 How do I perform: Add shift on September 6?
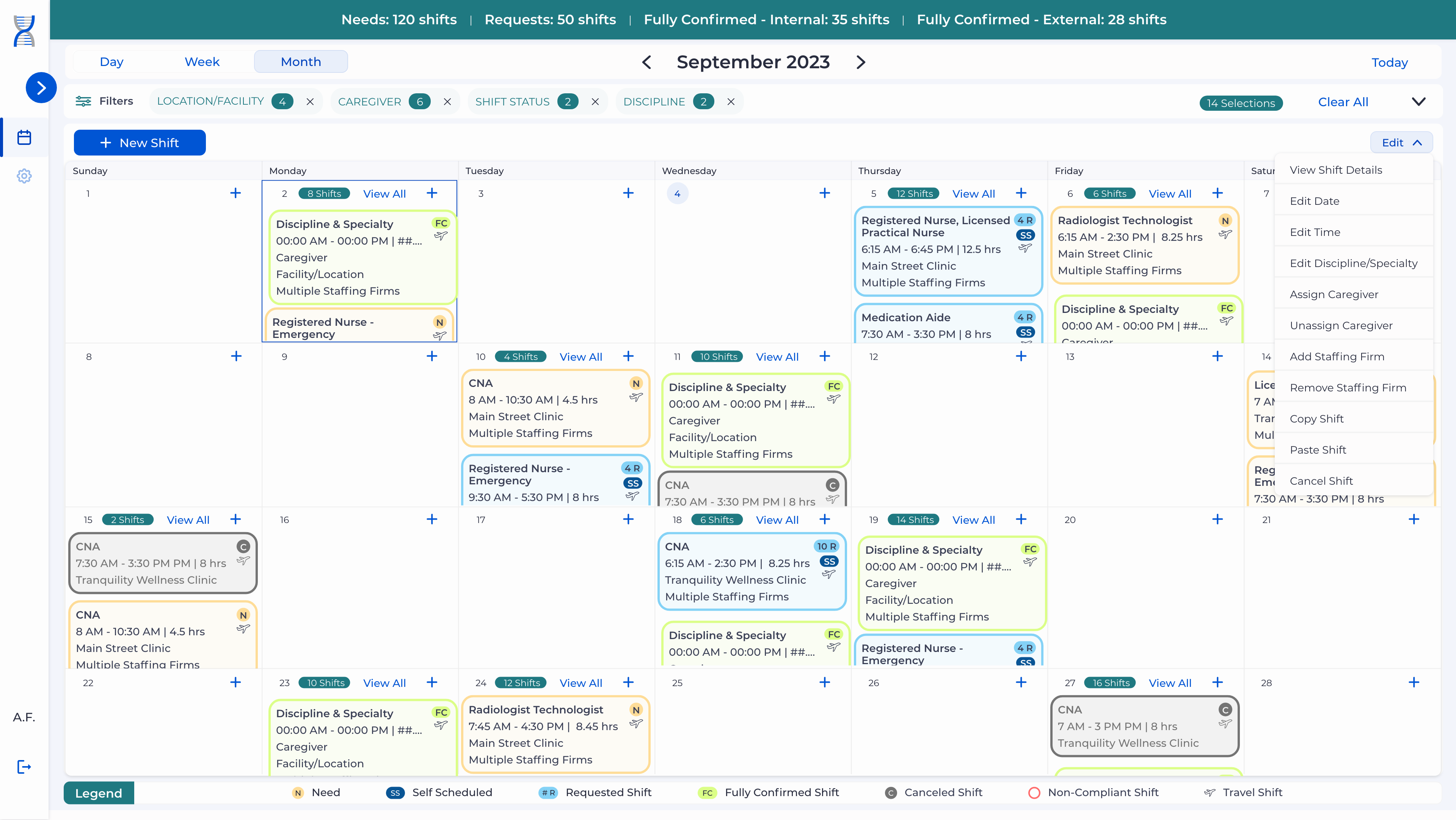tap(1218, 193)
